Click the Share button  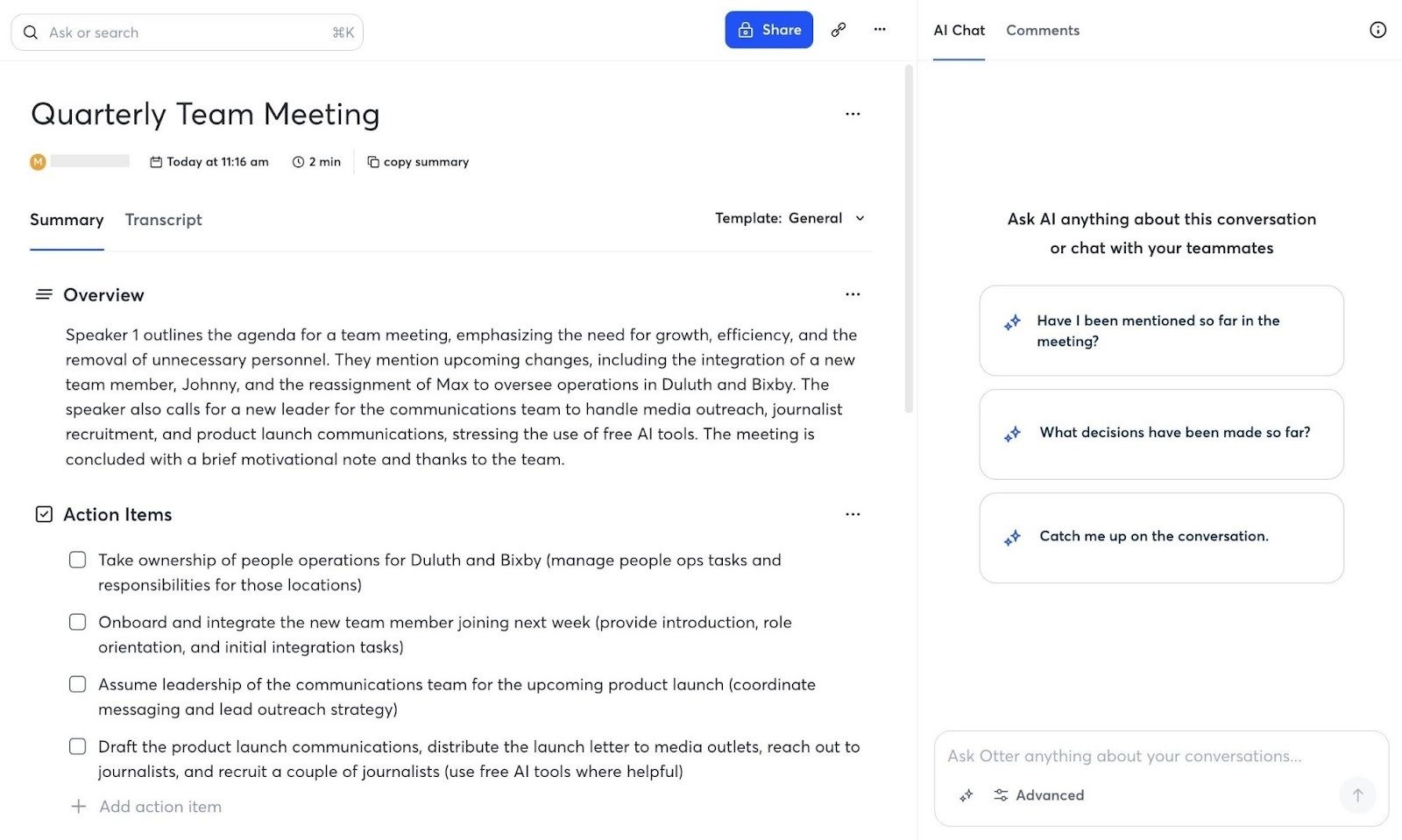pyautogui.click(x=768, y=29)
